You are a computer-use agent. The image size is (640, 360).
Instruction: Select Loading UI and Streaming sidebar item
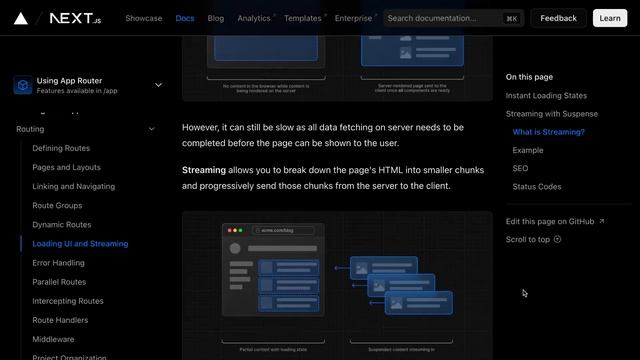coord(80,244)
